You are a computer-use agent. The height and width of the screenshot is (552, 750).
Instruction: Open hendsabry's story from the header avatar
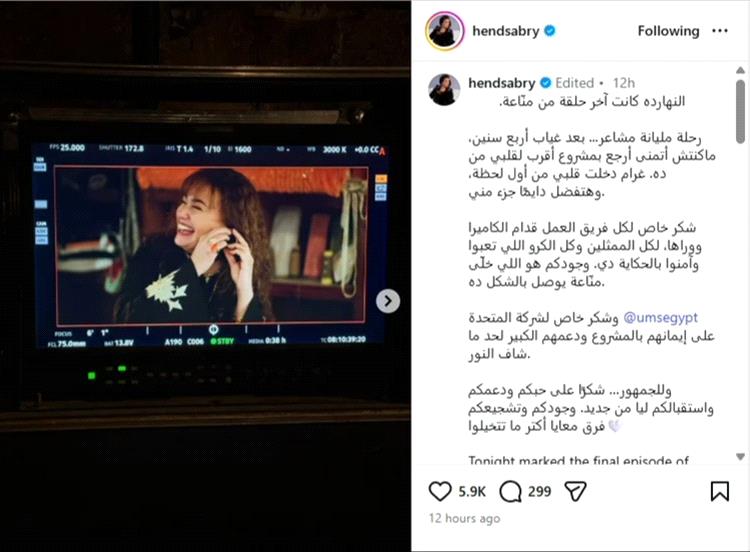point(445,31)
